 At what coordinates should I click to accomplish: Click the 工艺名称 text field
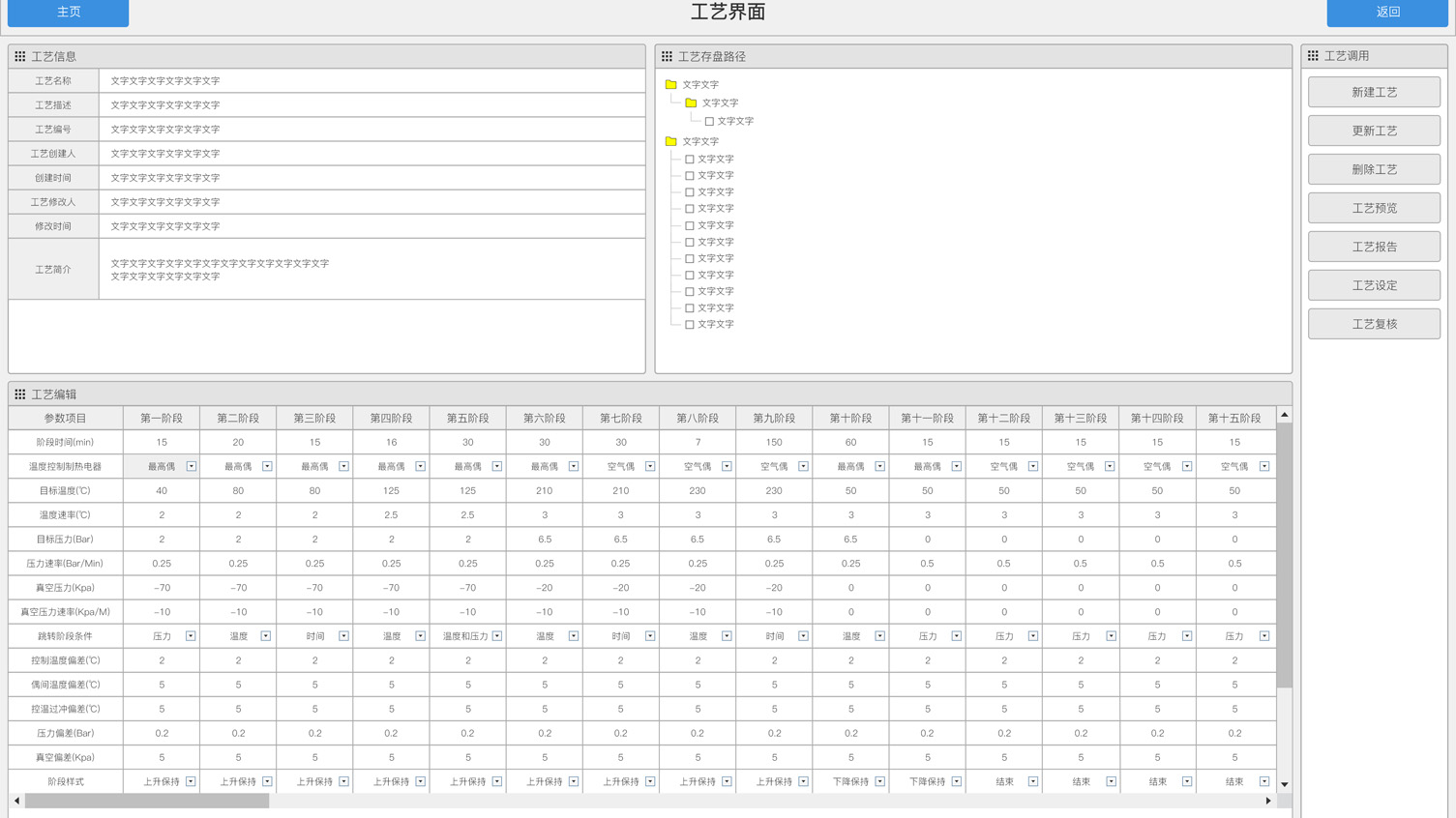[371, 81]
